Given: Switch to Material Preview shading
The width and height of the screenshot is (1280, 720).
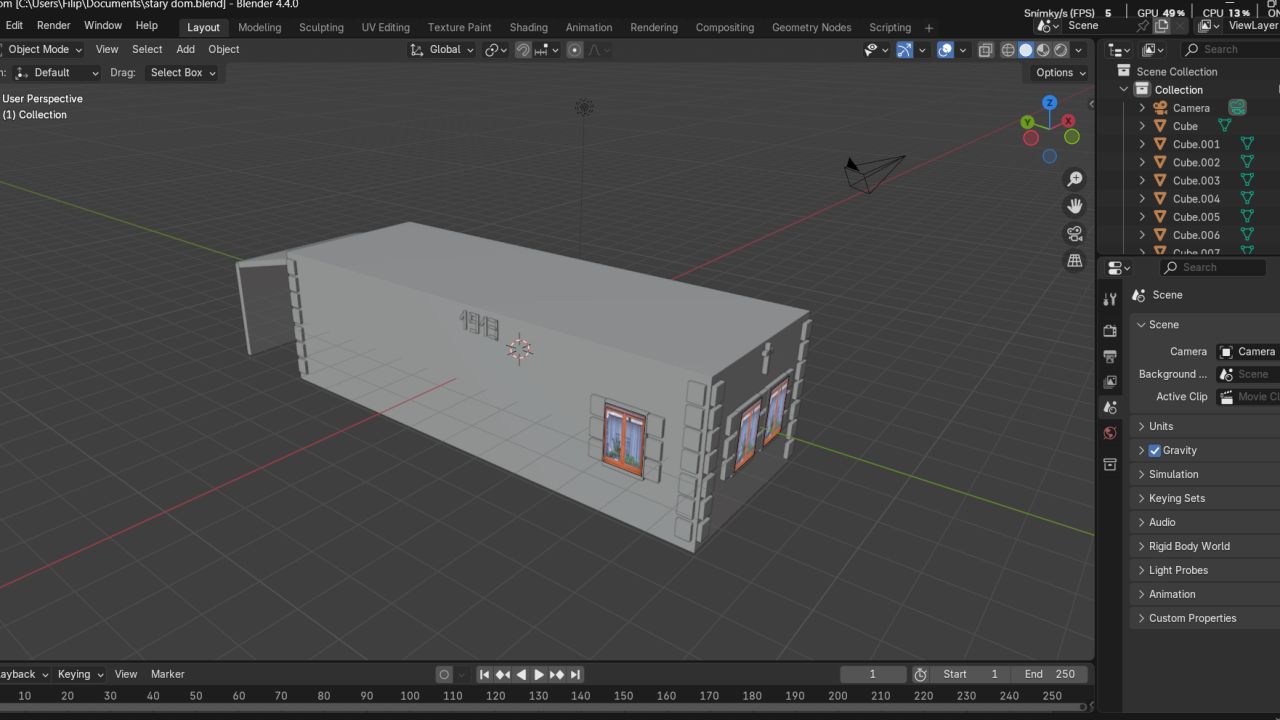Looking at the screenshot, I should click(1044, 49).
